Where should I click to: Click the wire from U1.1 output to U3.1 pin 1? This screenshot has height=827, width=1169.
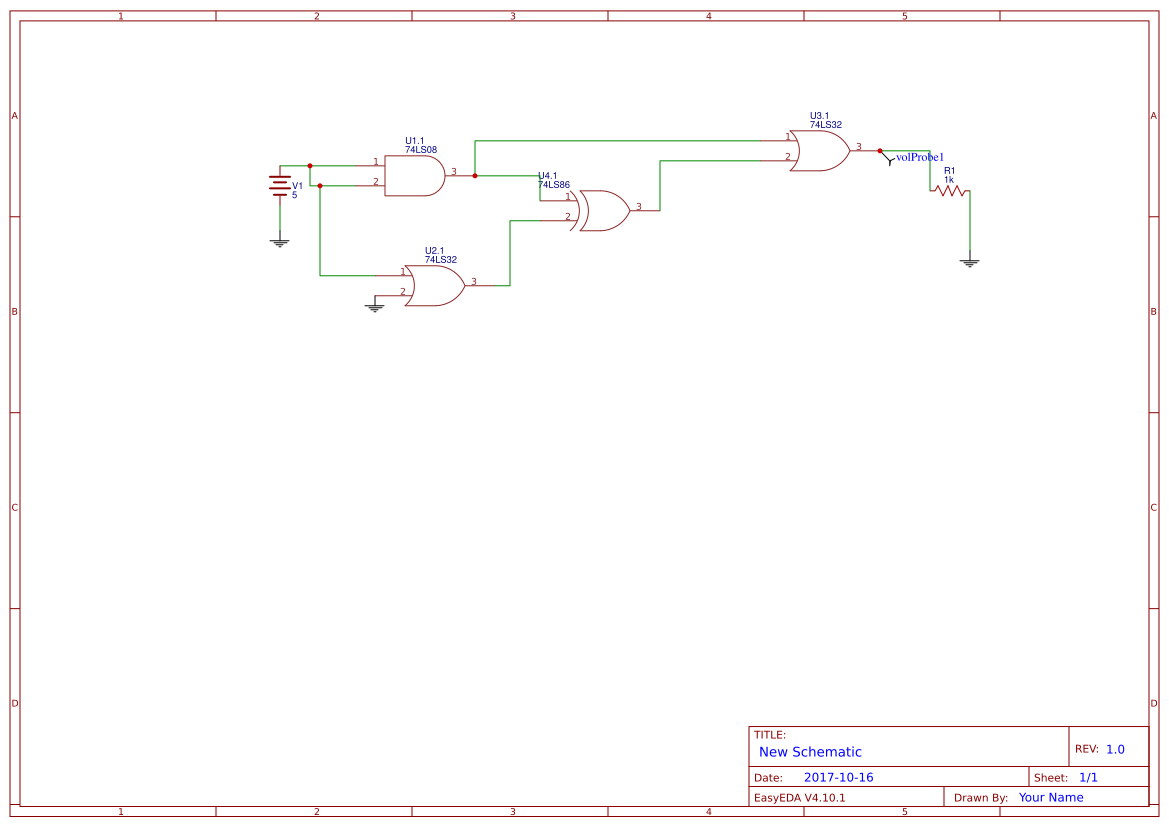tap(619, 141)
